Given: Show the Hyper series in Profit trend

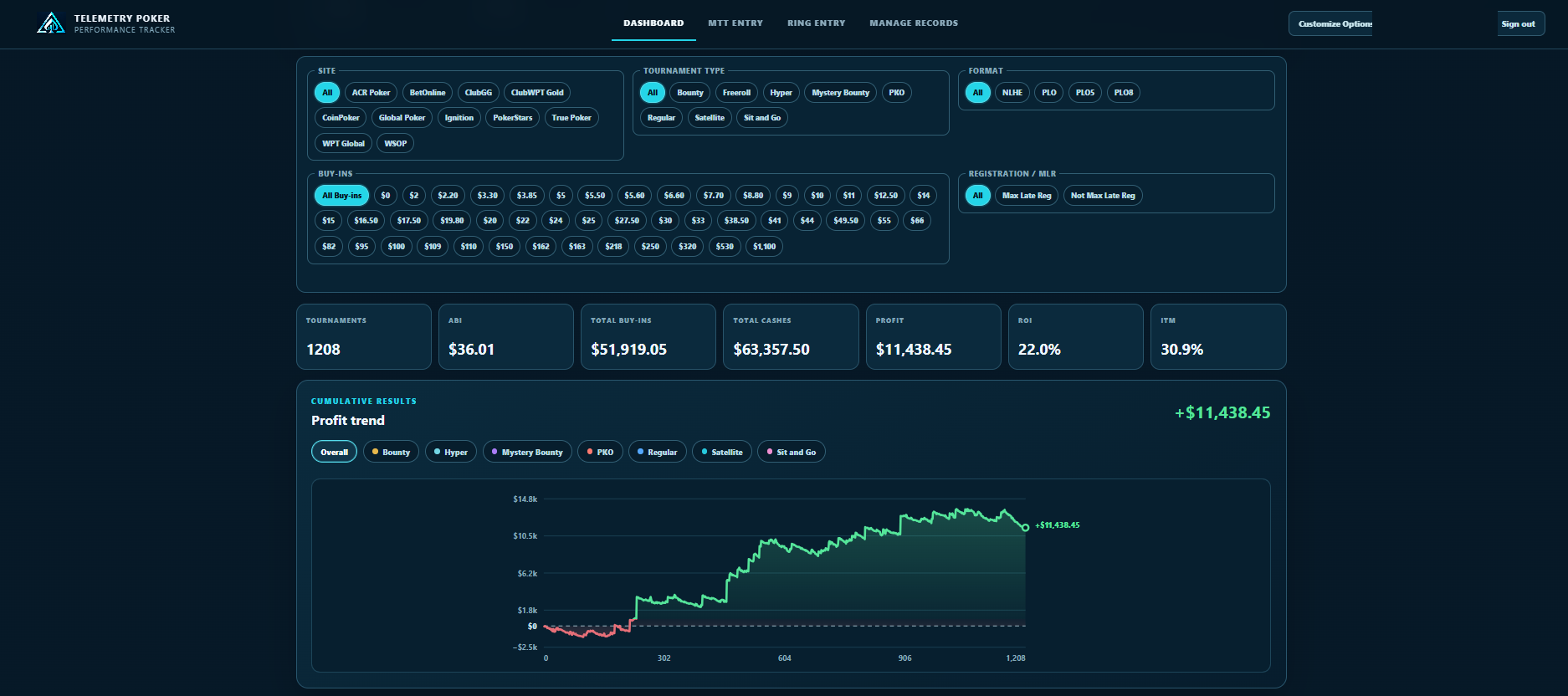Looking at the screenshot, I should click(x=451, y=453).
